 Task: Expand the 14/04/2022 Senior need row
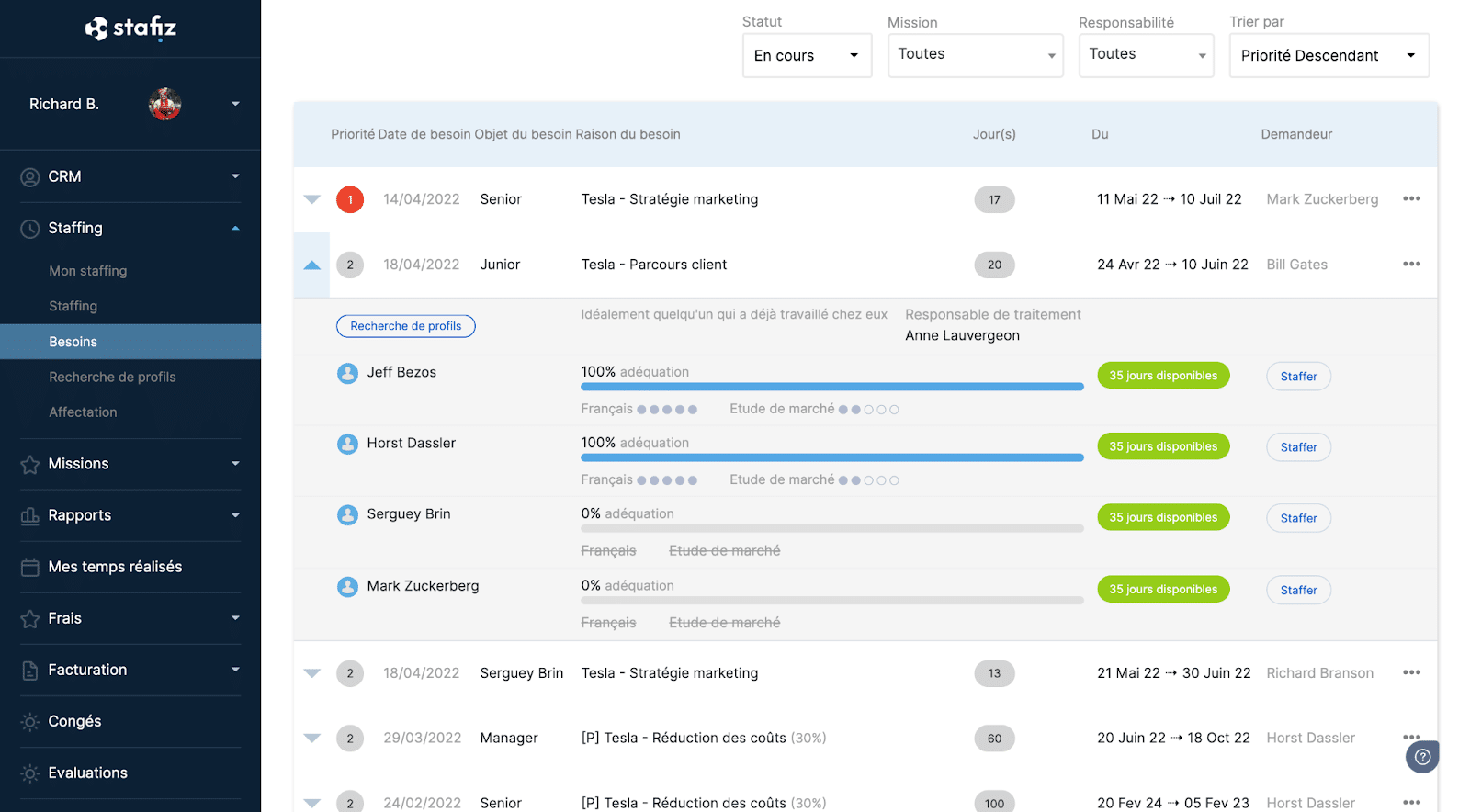tap(312, 199)
